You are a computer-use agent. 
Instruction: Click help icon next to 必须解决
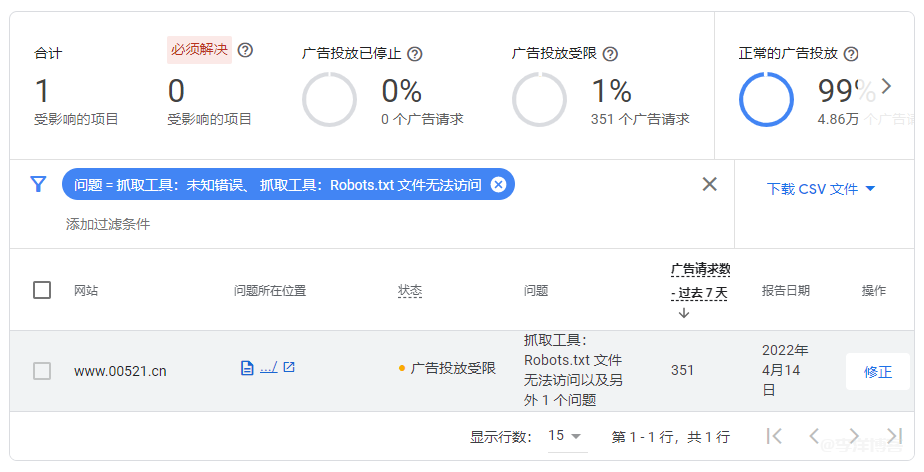[x=245, y=50]
